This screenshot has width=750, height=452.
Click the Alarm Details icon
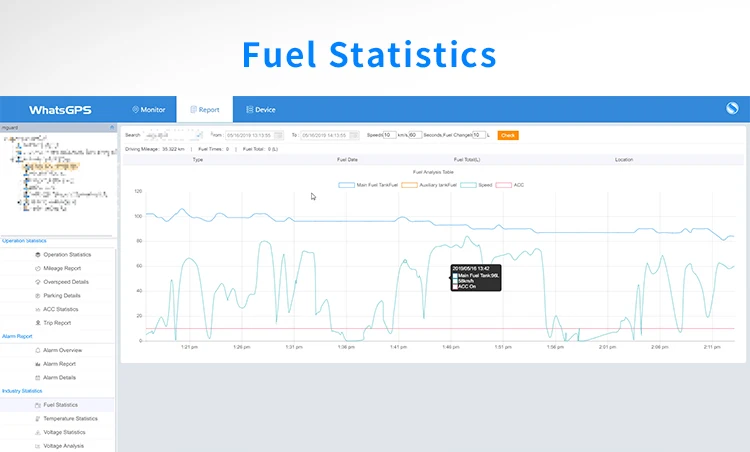point(38,377)
